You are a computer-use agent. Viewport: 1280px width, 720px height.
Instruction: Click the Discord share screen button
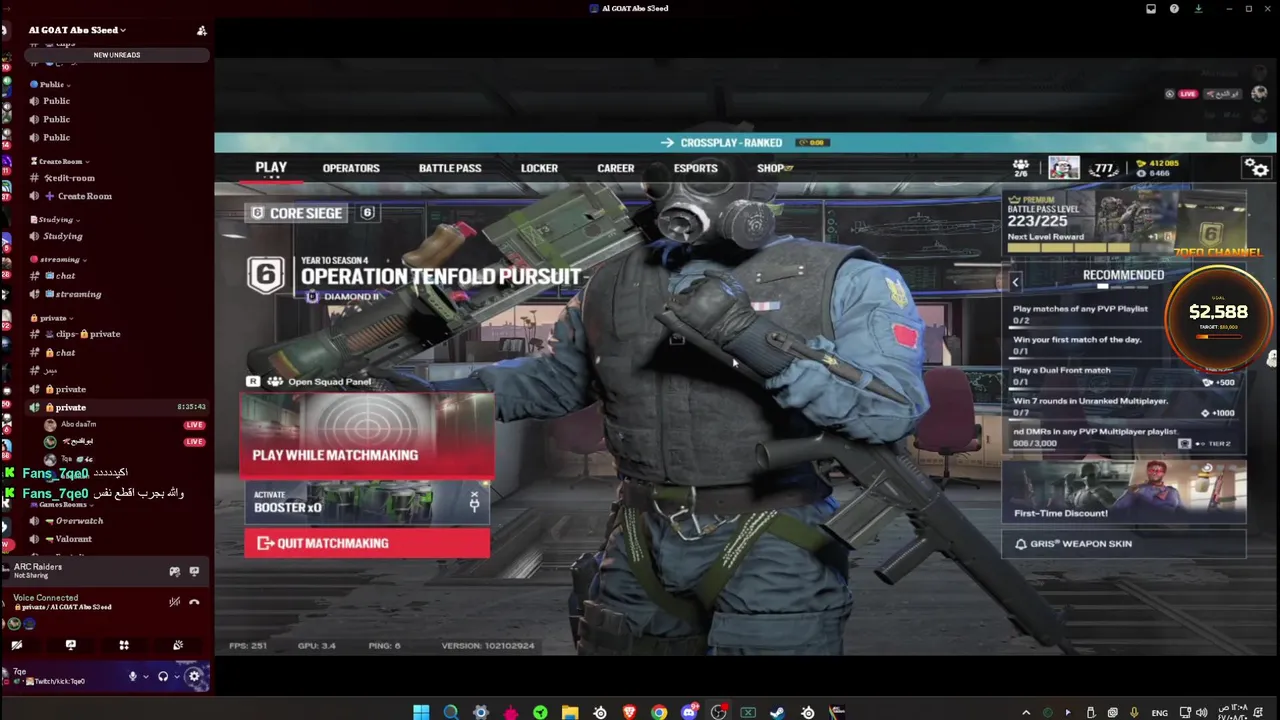point(70,645)
